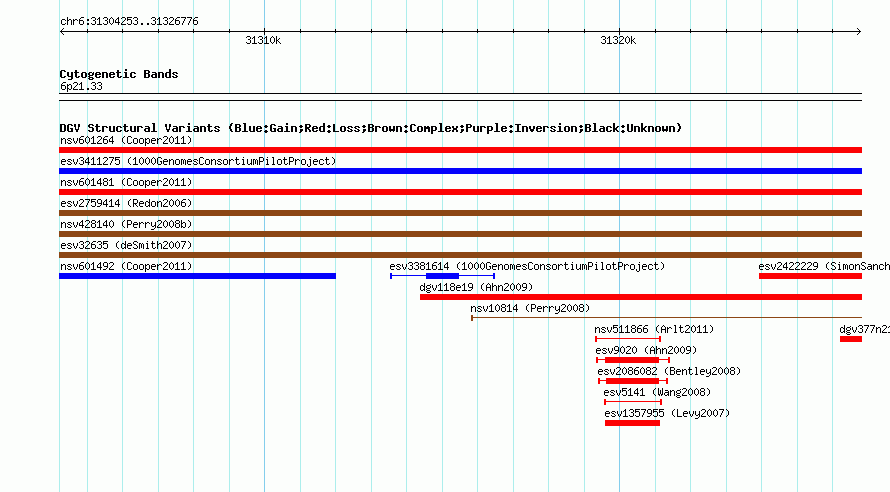
Task: Click the nsv428140 (Perry2008b) label
Action: point(126,224)
